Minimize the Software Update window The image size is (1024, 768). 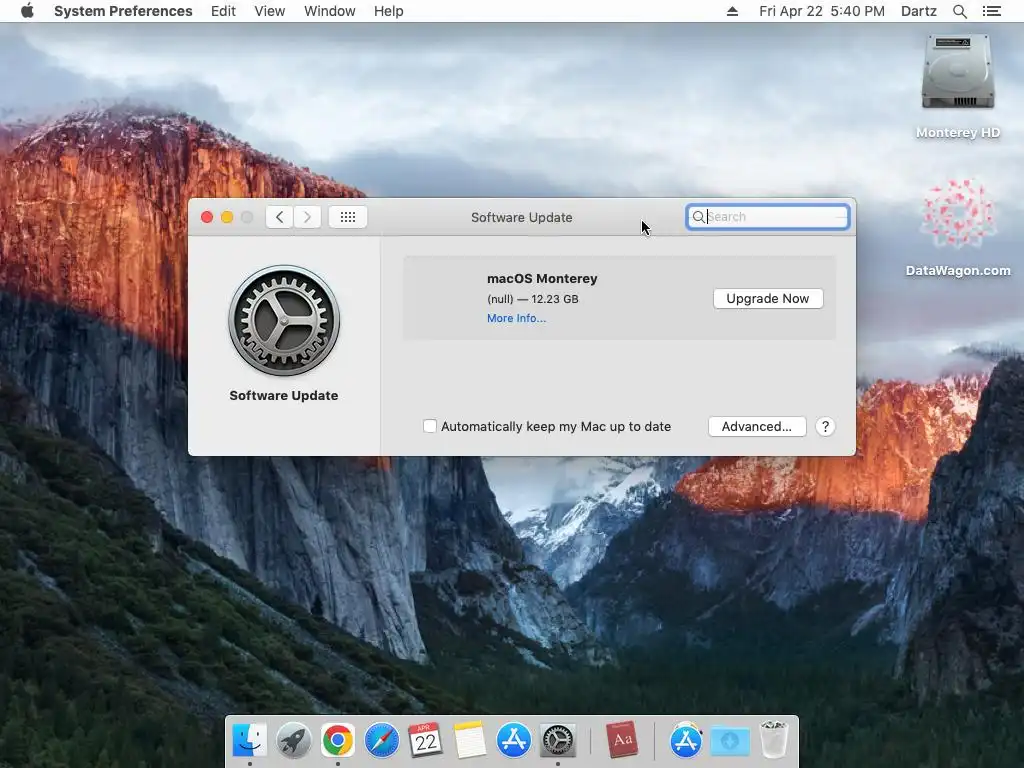[227, 217]
